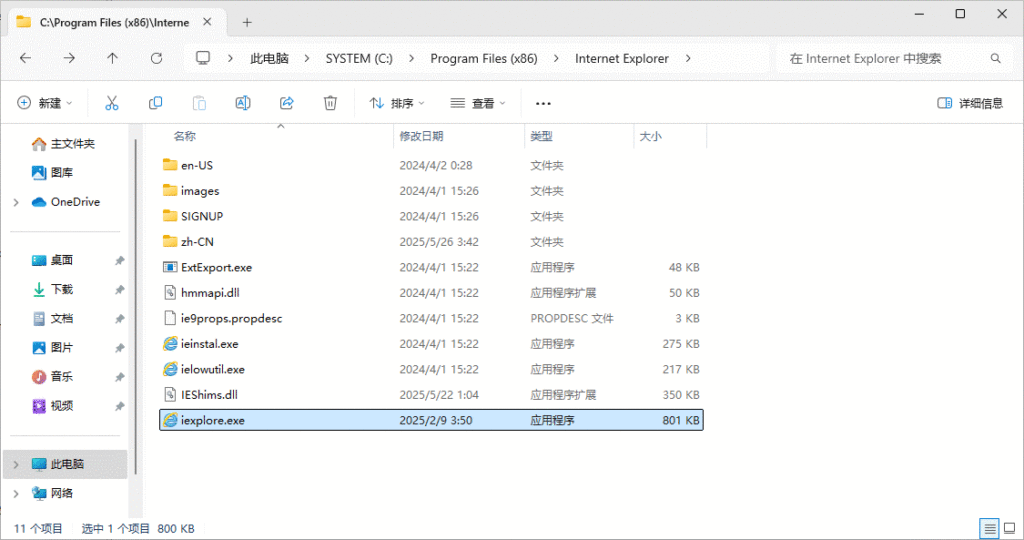
Task: Switch to details list view icon
Action: (x=990, y=528)
